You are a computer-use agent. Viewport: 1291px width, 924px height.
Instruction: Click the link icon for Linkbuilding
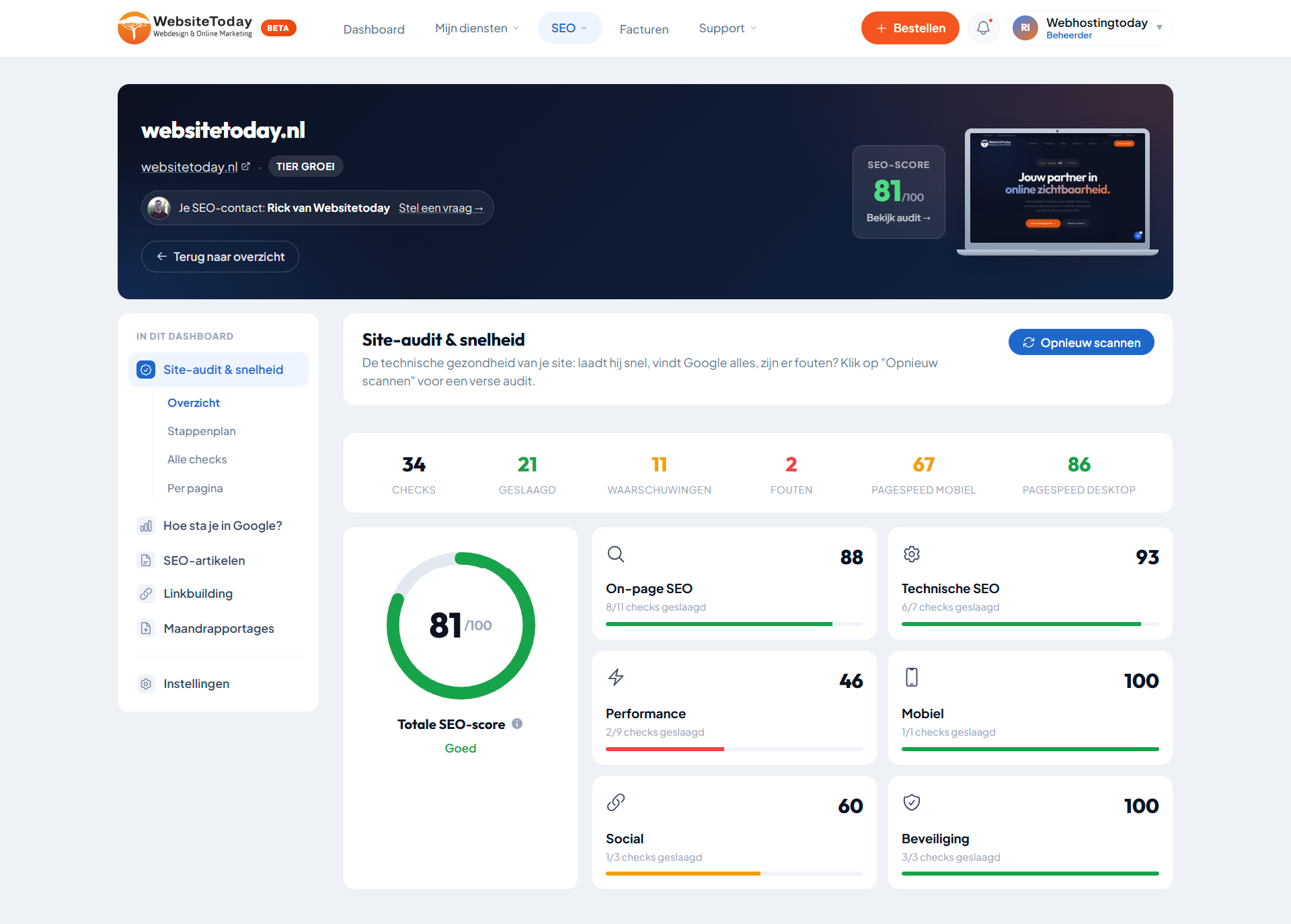tap(146, 593)
